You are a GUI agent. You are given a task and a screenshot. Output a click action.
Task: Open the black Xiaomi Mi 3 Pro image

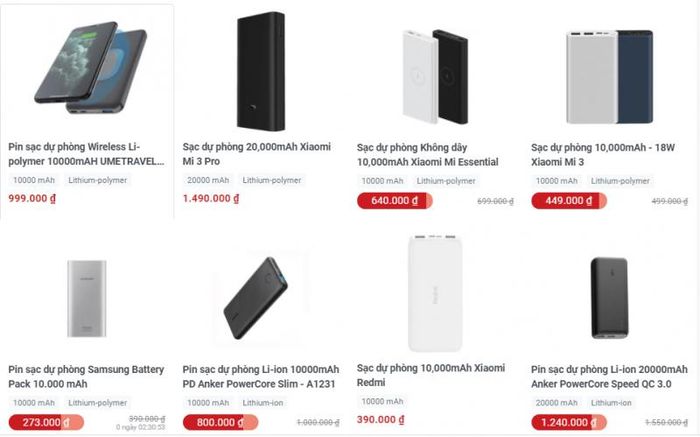click(261, 71)
